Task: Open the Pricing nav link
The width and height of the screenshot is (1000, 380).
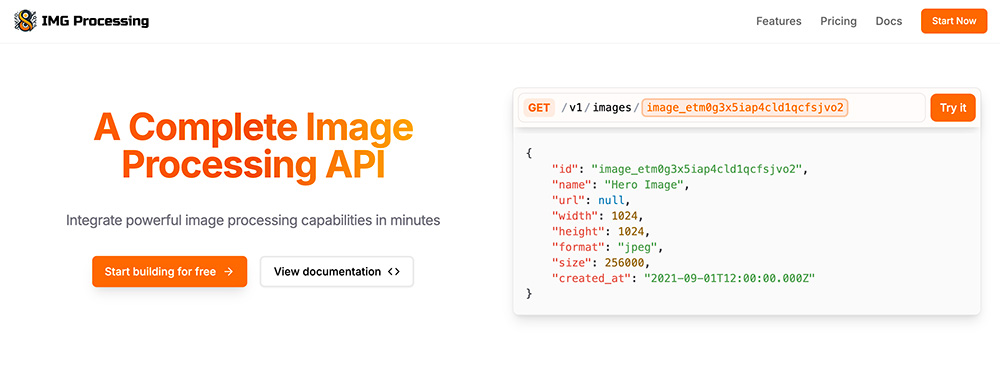Action: (x=838, y=21)
